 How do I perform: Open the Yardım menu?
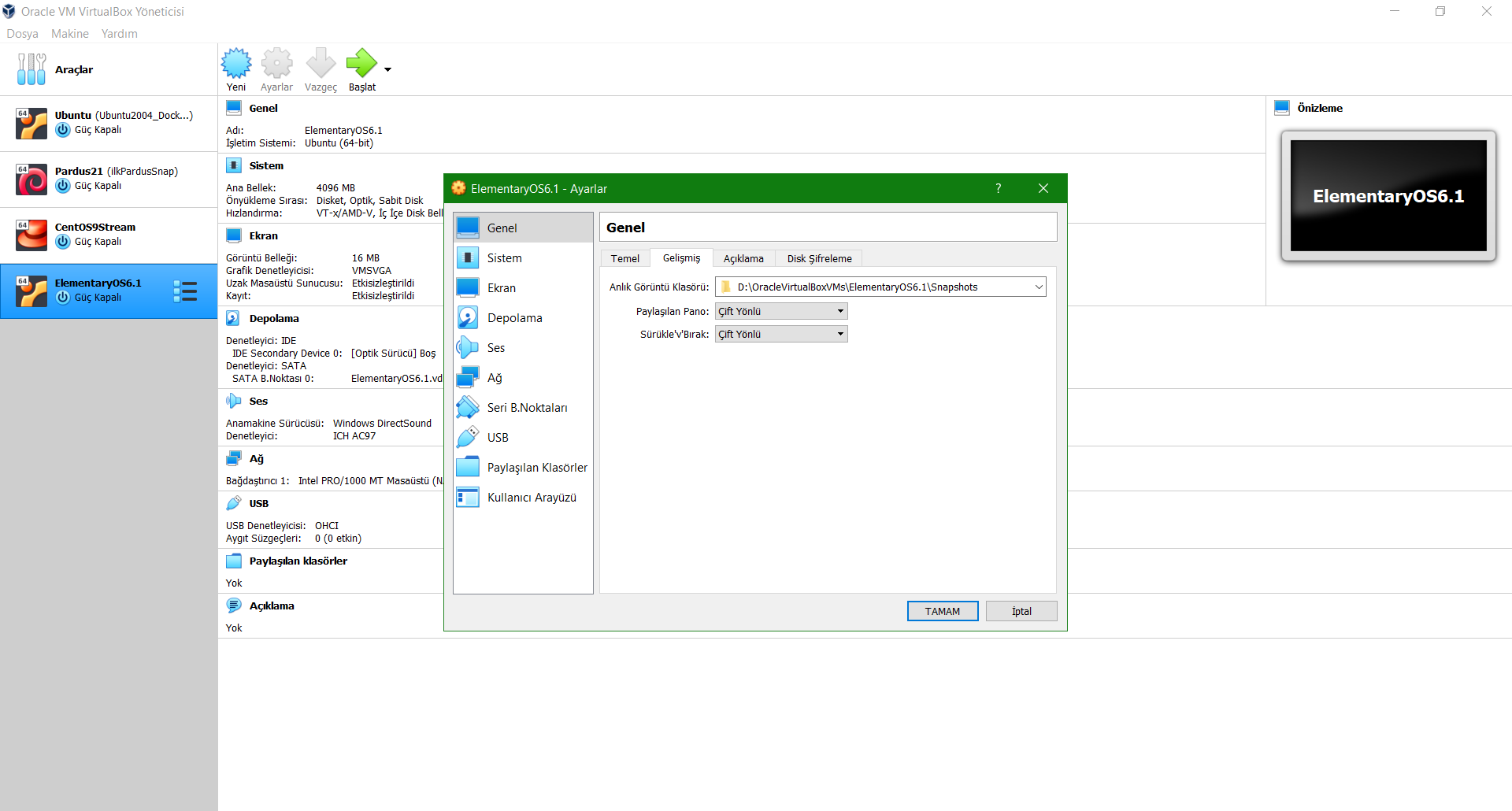[119, 33]
